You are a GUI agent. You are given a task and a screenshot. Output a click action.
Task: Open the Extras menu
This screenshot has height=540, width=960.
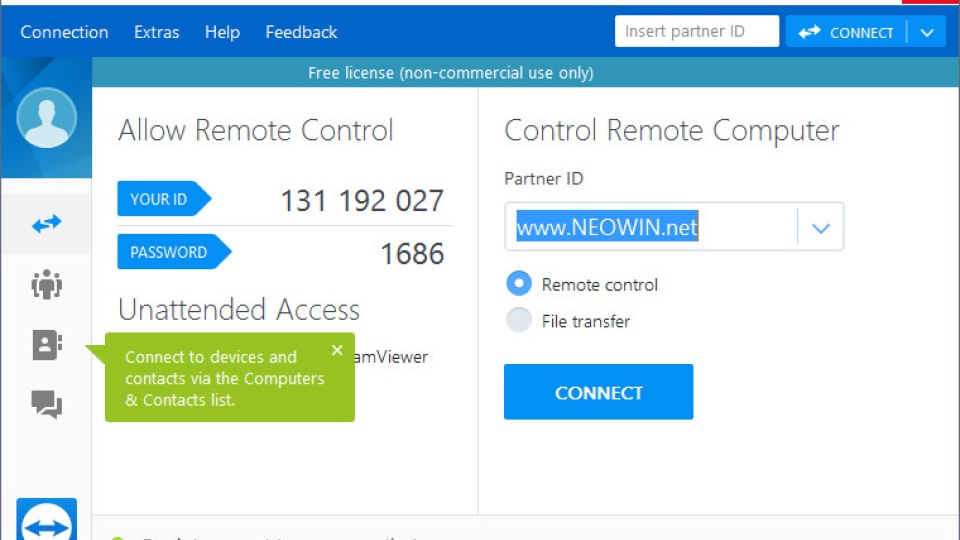click(156, 32)
